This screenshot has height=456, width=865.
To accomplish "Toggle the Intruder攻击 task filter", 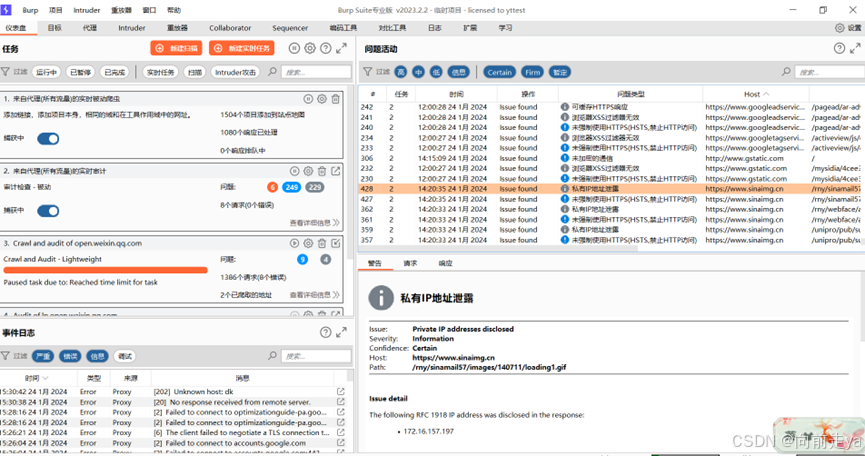I will point(236,72).
